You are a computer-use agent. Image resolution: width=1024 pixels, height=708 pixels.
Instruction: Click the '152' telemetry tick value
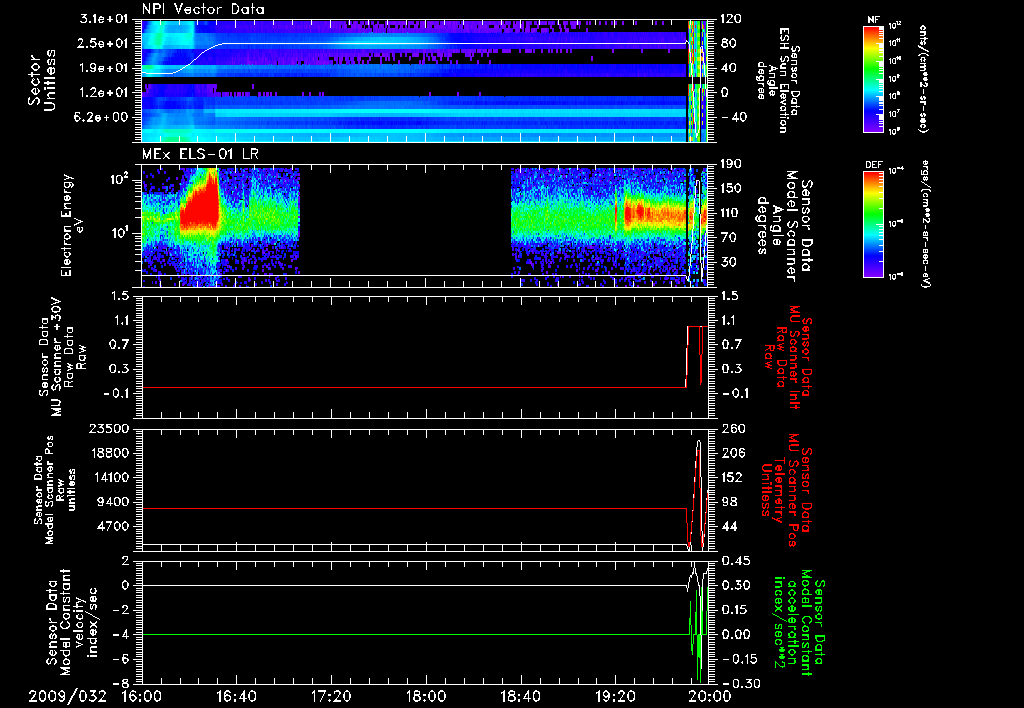coord(731,477)
